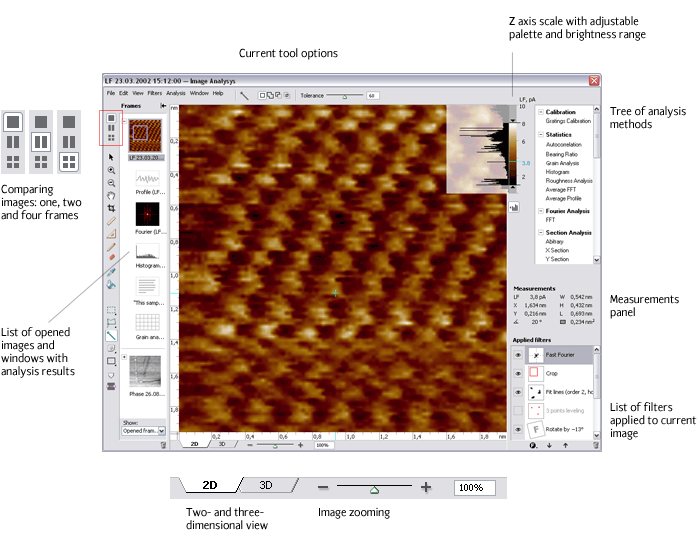
Task: Select the zoom in magnifier tool
Action: [x=111, y=171]
